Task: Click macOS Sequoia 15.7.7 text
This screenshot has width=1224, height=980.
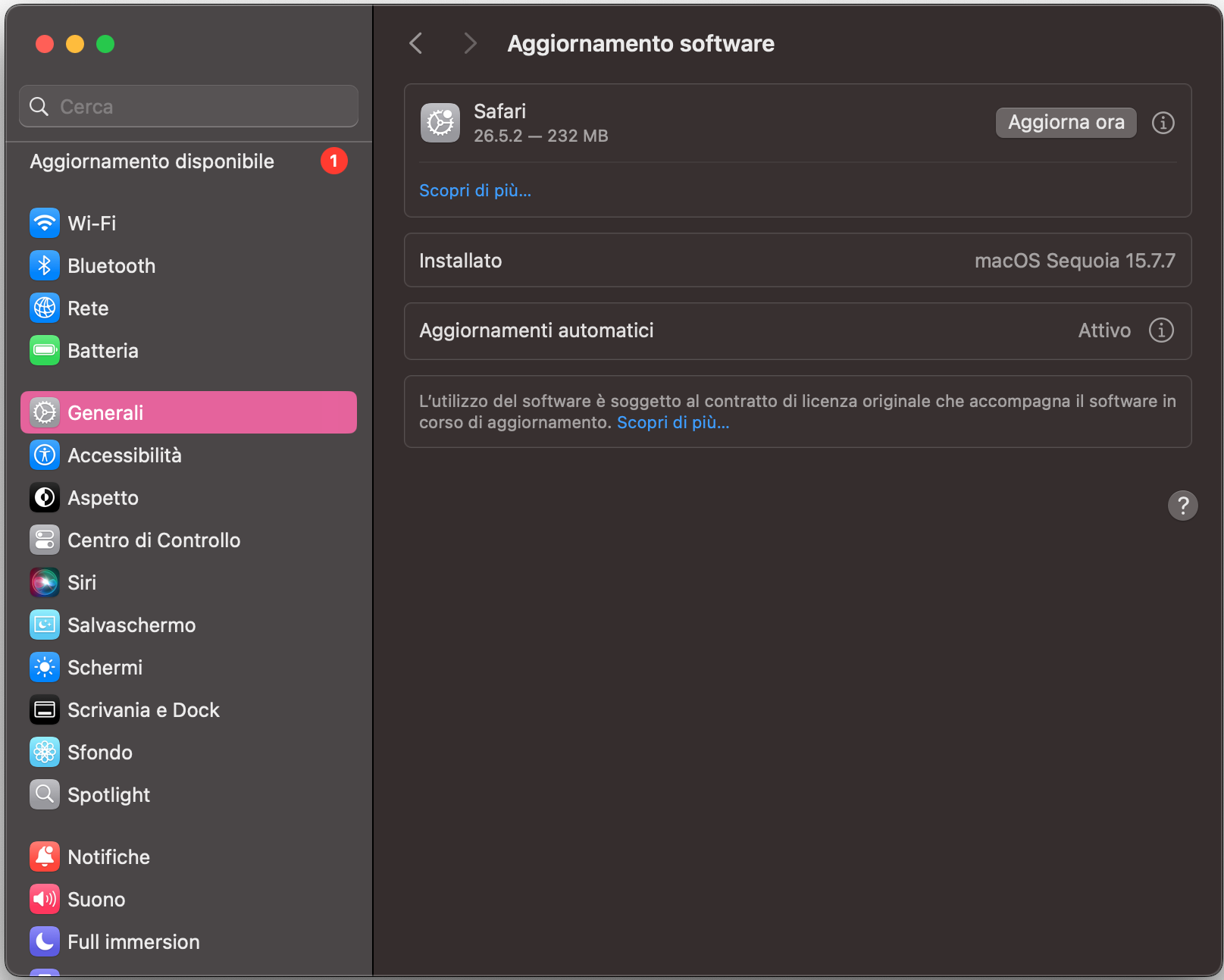Action: pos(1075,261)
